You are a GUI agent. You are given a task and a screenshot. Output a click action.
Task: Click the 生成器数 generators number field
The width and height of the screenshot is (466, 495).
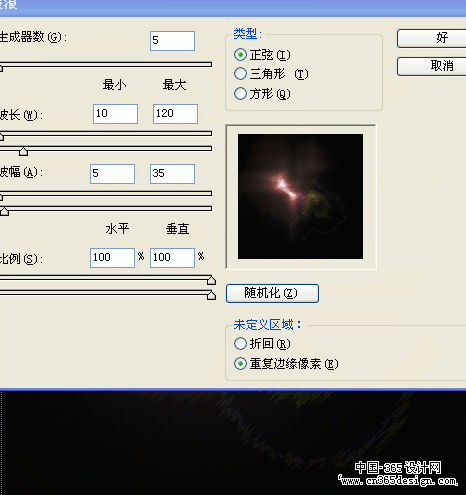click(172, 41)
